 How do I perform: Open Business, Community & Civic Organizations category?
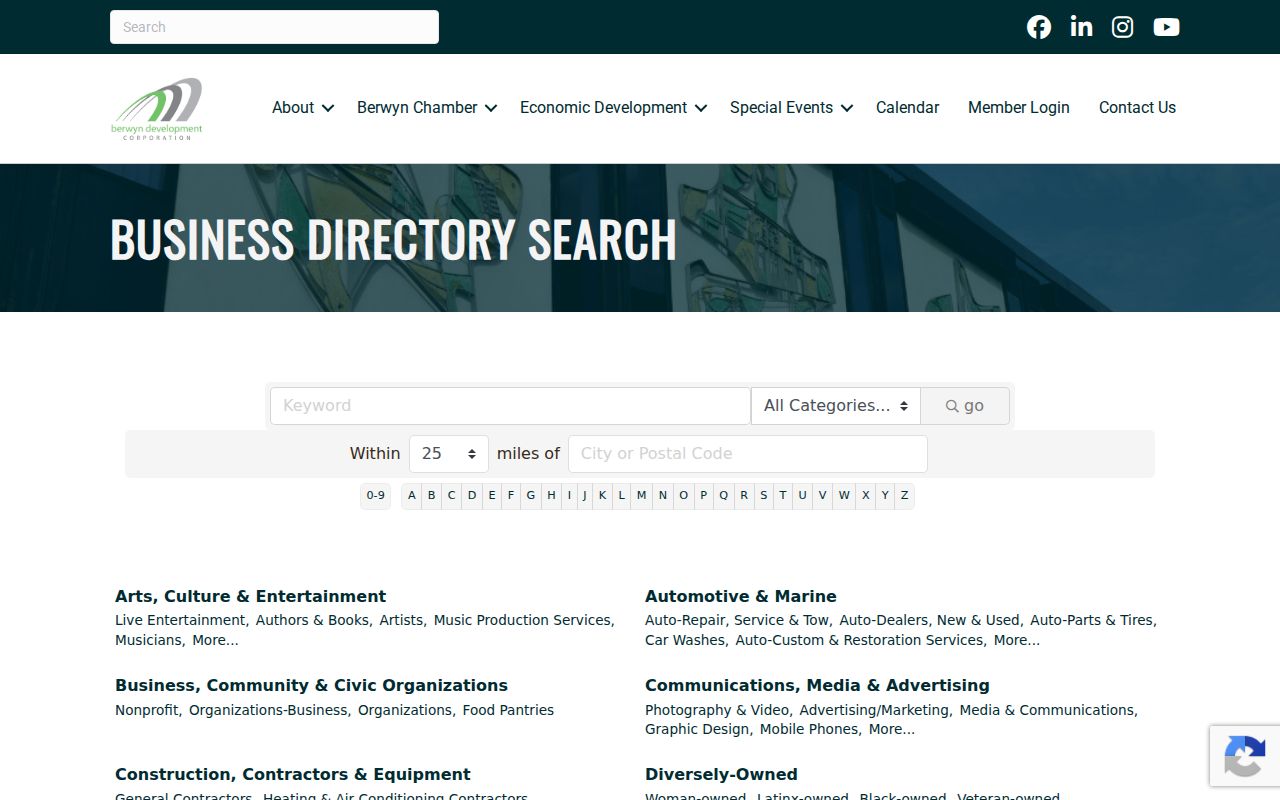pyautogui.click(x=311, y=686)
